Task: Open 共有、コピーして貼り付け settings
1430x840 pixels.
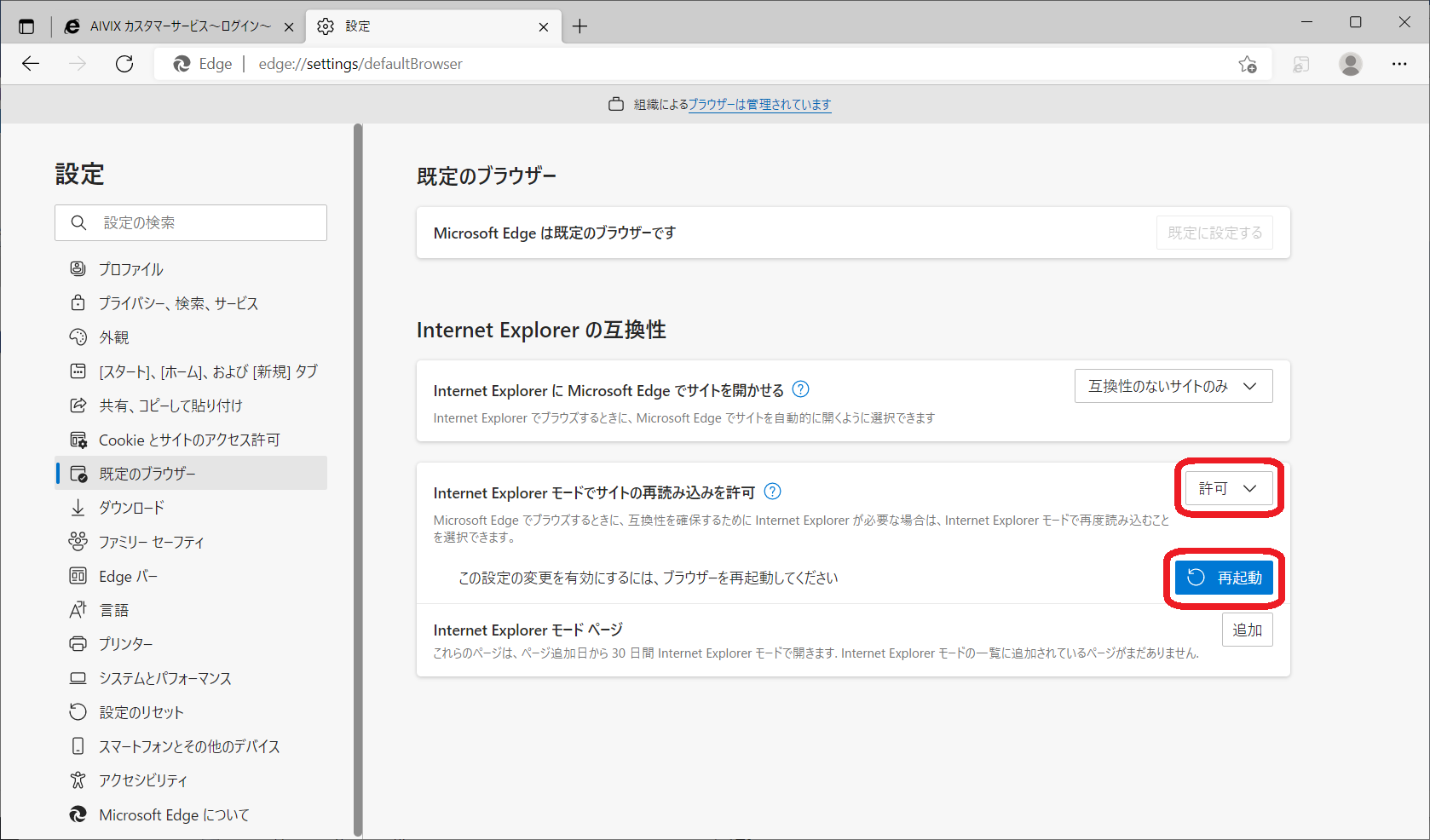Action: click(x=191, y=406)
